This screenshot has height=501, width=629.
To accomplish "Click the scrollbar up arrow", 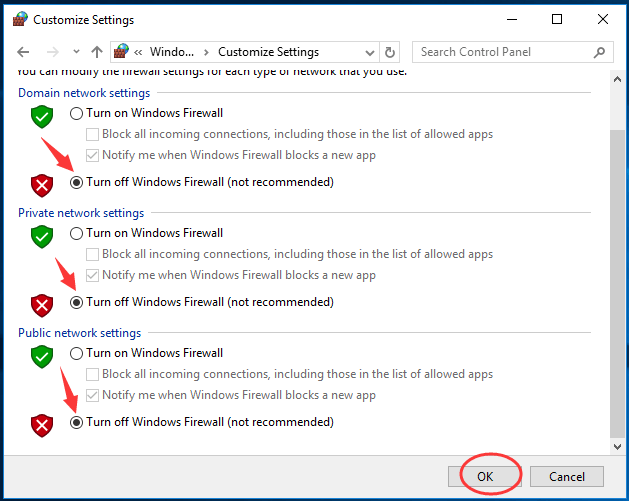I will click(617, 80).
